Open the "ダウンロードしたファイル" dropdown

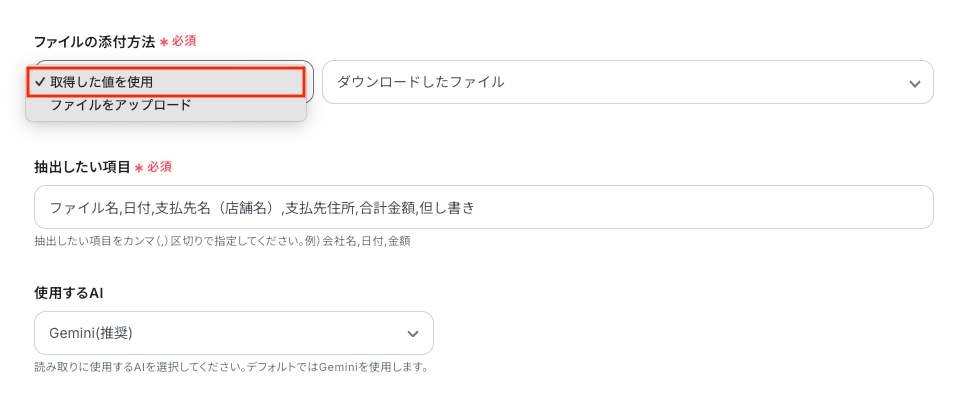627,82
